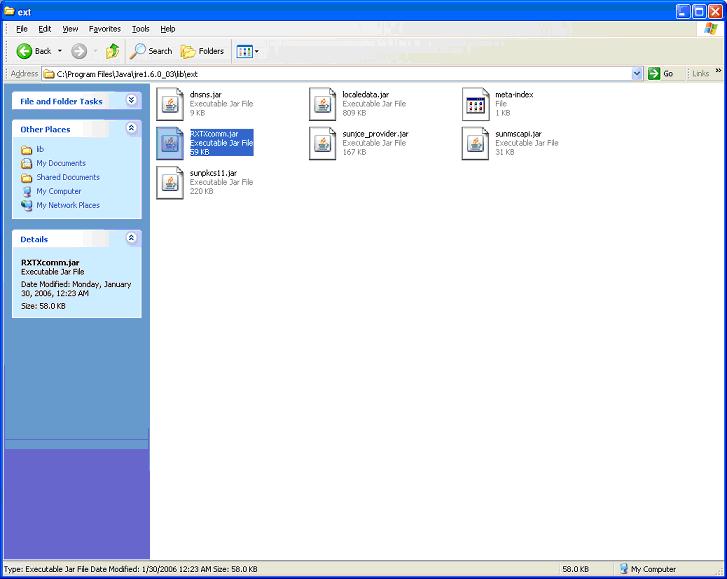Image resolution: width=727 pixels, height=579 pixels.
Task: Click the Address path input field
Action: click(x=342, y=74)
